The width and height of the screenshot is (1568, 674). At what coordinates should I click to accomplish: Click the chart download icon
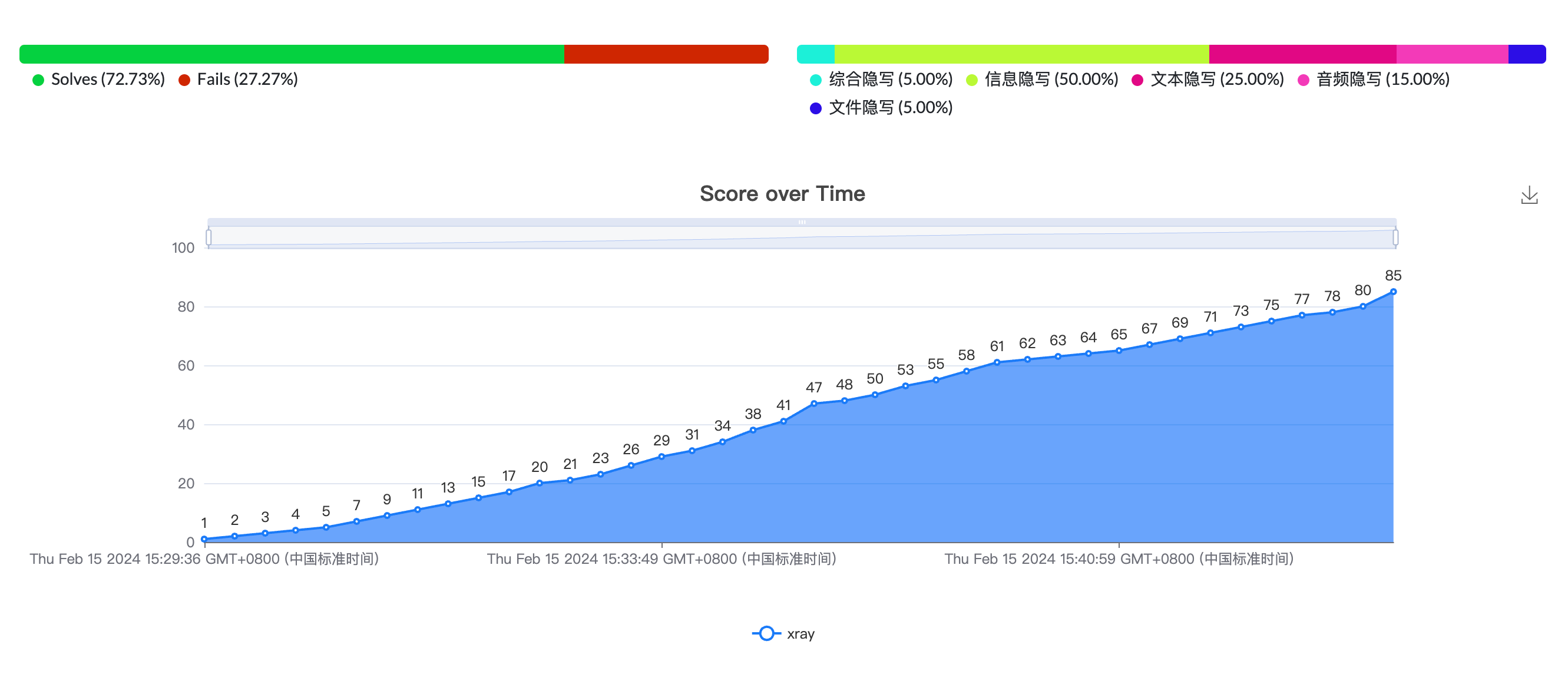(x=1531, y=195)
